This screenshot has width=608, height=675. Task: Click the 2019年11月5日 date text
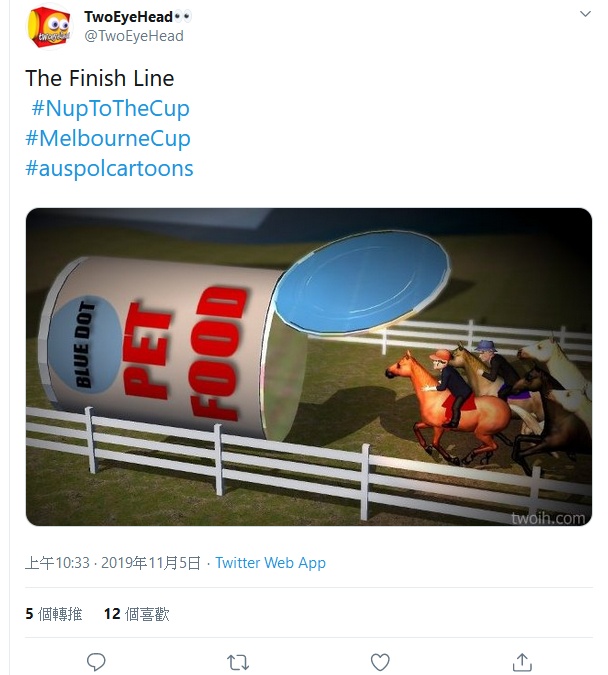click(x=152, y=563)
